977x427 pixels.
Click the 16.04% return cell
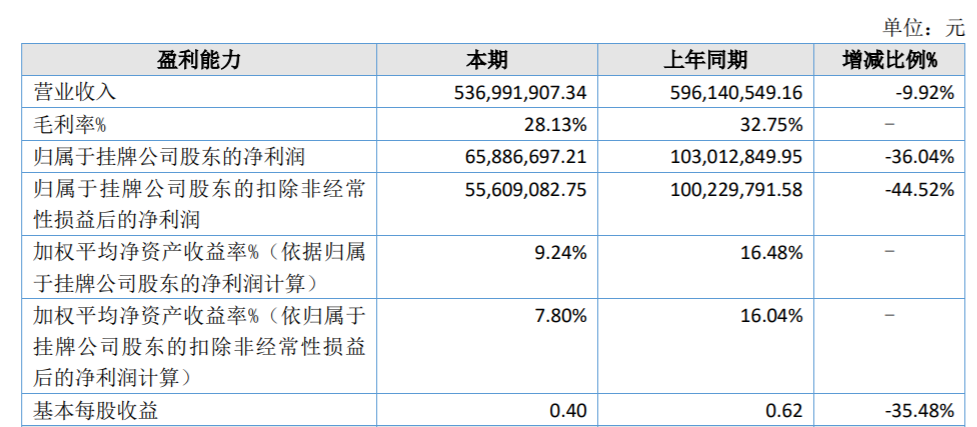coord(771,316)
